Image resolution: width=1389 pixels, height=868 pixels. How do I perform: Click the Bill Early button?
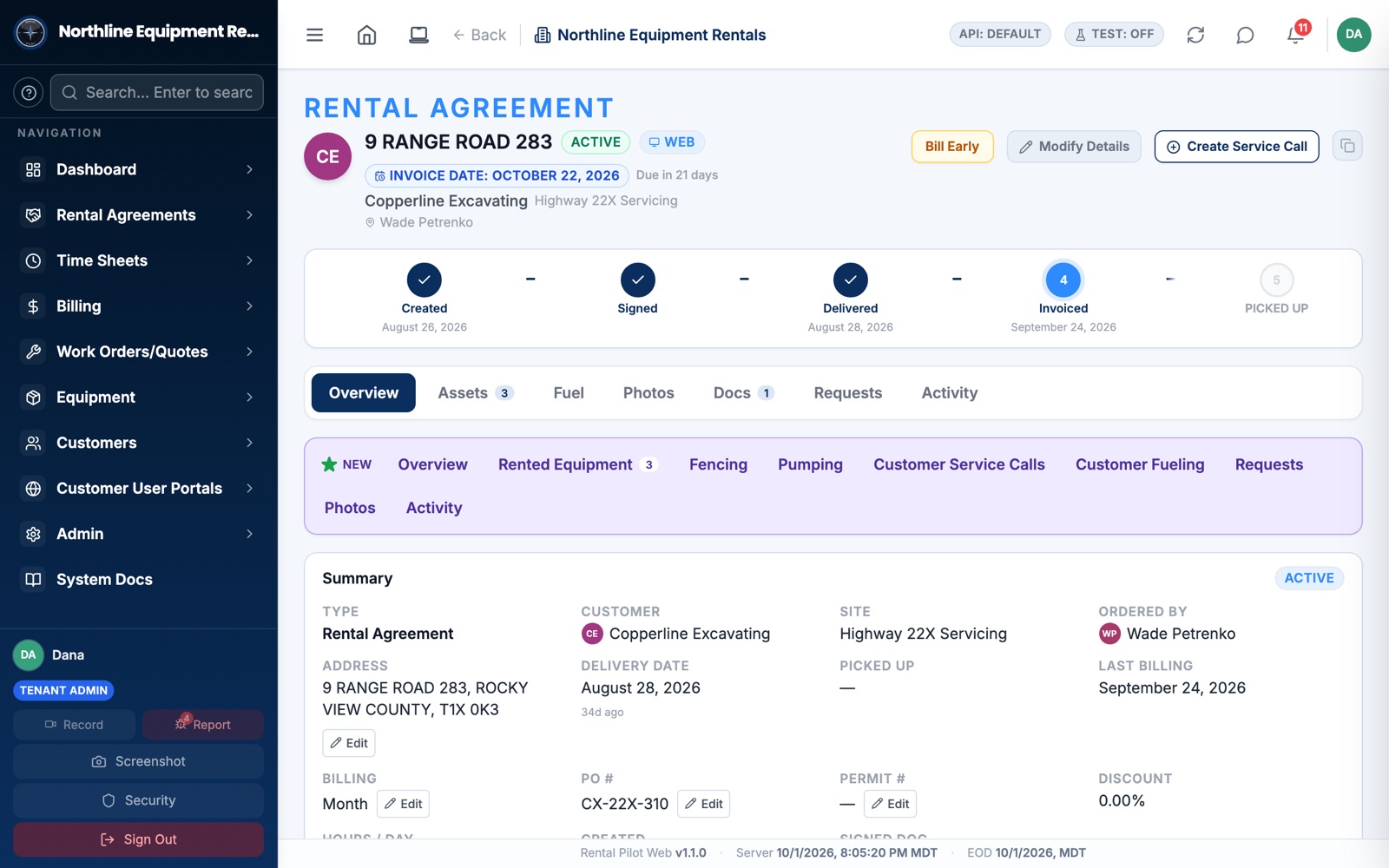coord(951,147)
